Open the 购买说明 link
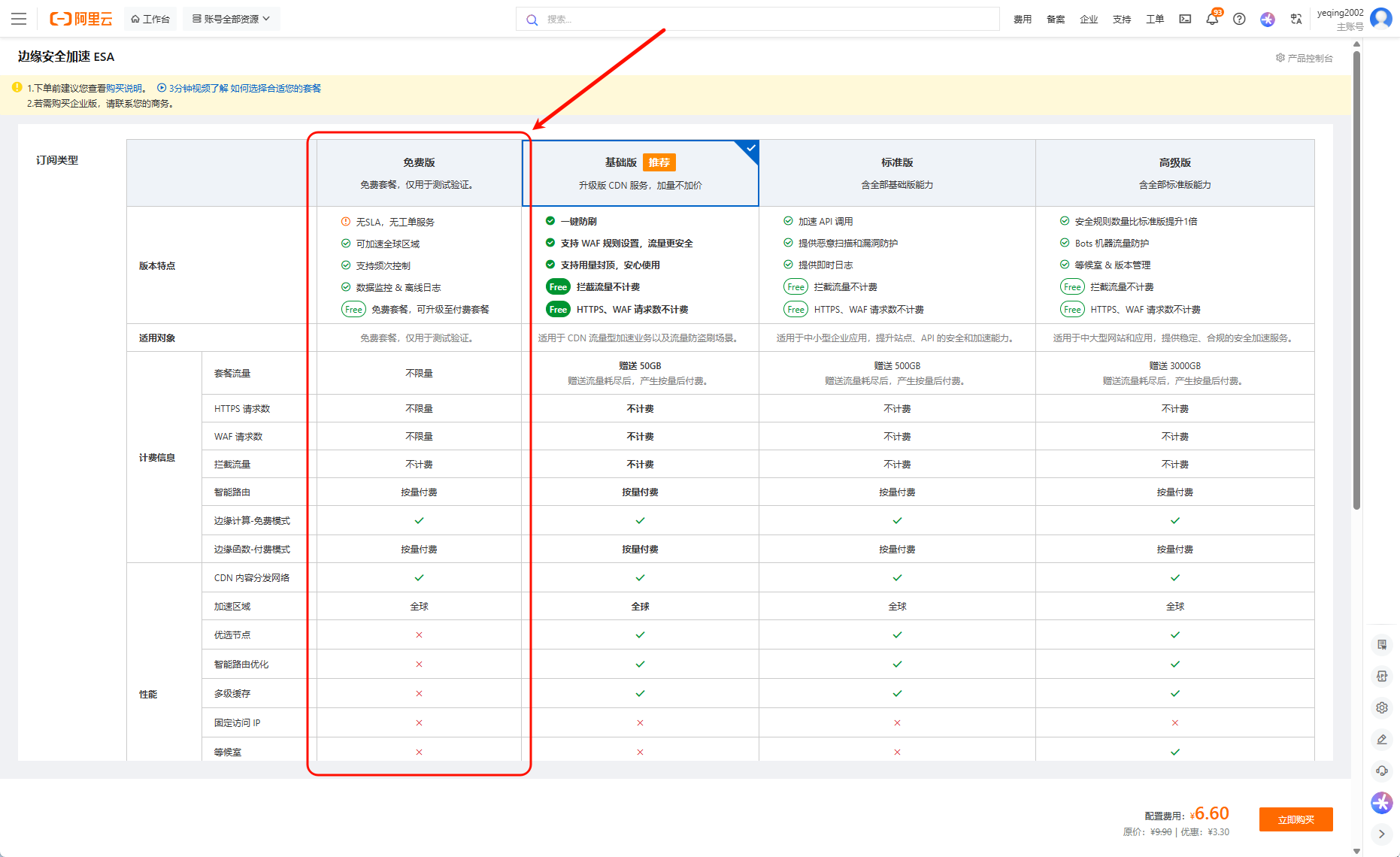The height and width of the screenshot is (857, 1400). point(124,89)
